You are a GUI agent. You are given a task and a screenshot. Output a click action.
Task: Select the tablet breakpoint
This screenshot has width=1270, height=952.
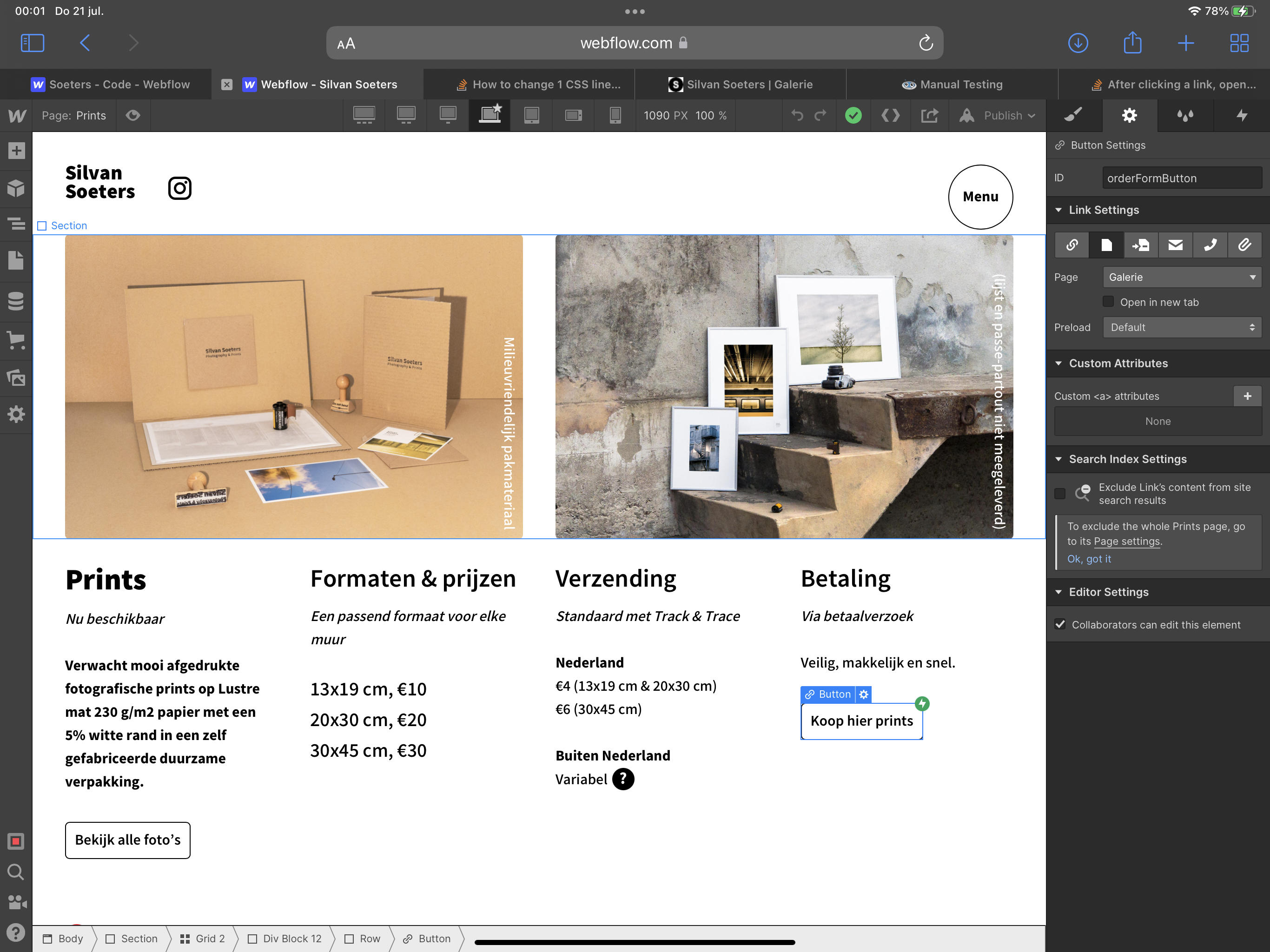(x=532, y=115)
